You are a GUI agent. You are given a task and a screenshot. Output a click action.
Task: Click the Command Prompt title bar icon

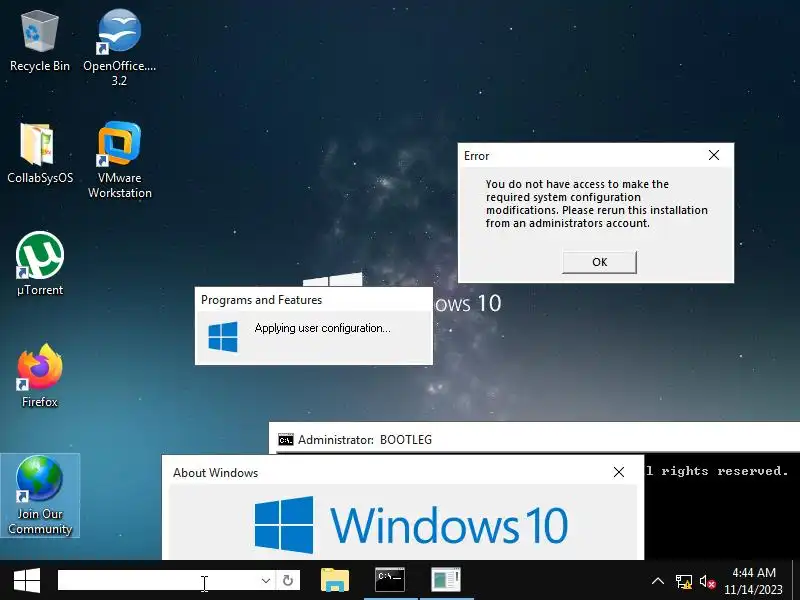tap(286, 439)
